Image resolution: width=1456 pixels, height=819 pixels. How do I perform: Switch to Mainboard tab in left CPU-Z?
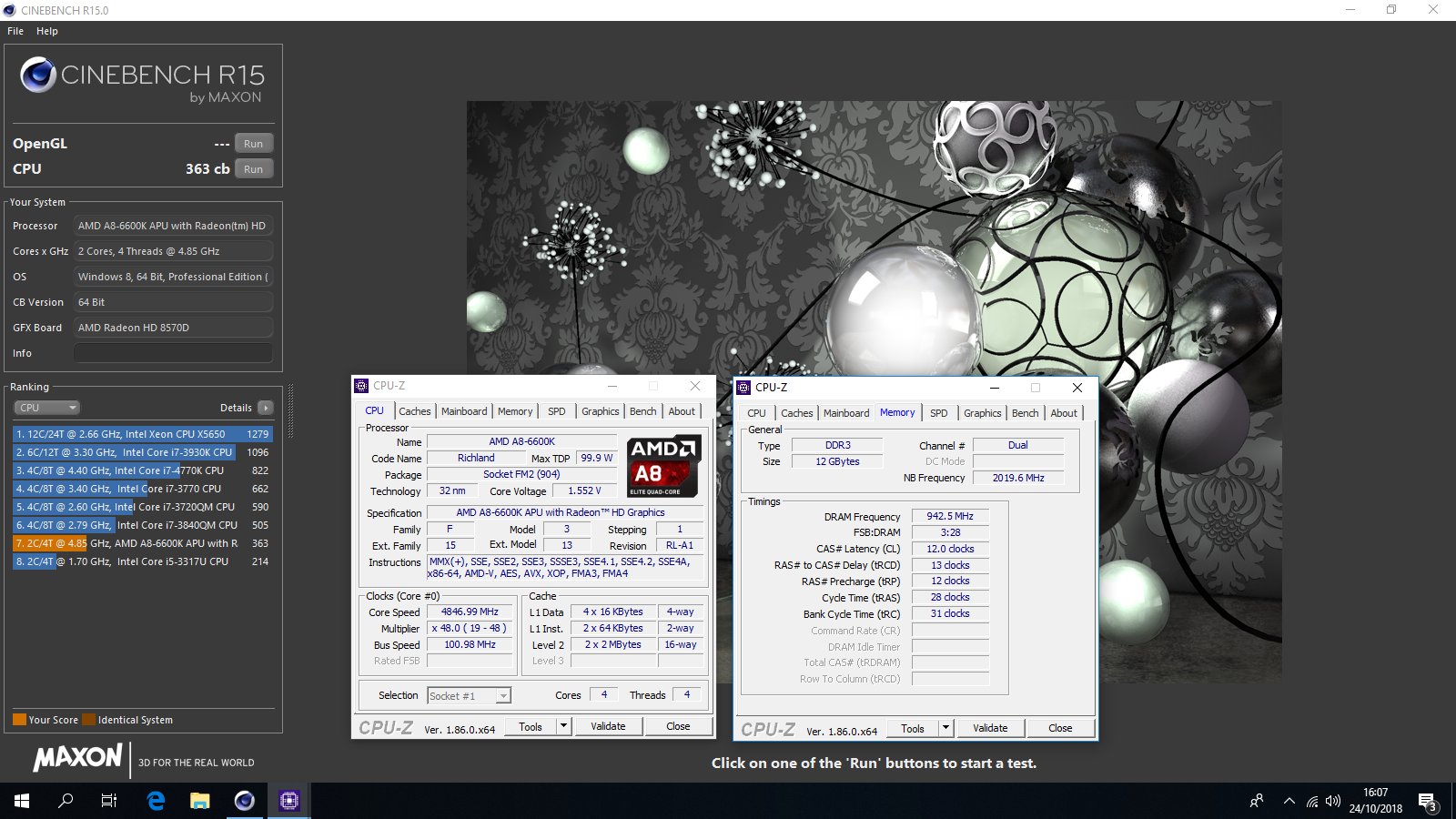point(464,411)
